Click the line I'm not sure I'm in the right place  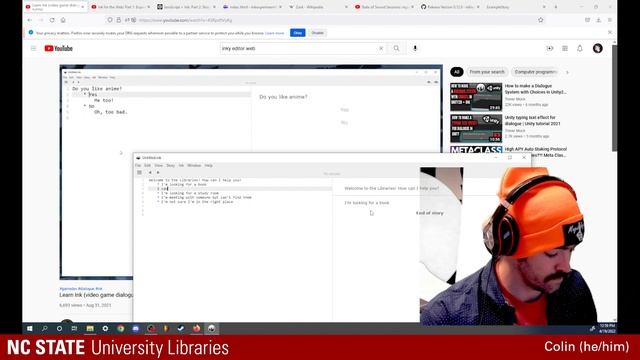click(197, 202)
